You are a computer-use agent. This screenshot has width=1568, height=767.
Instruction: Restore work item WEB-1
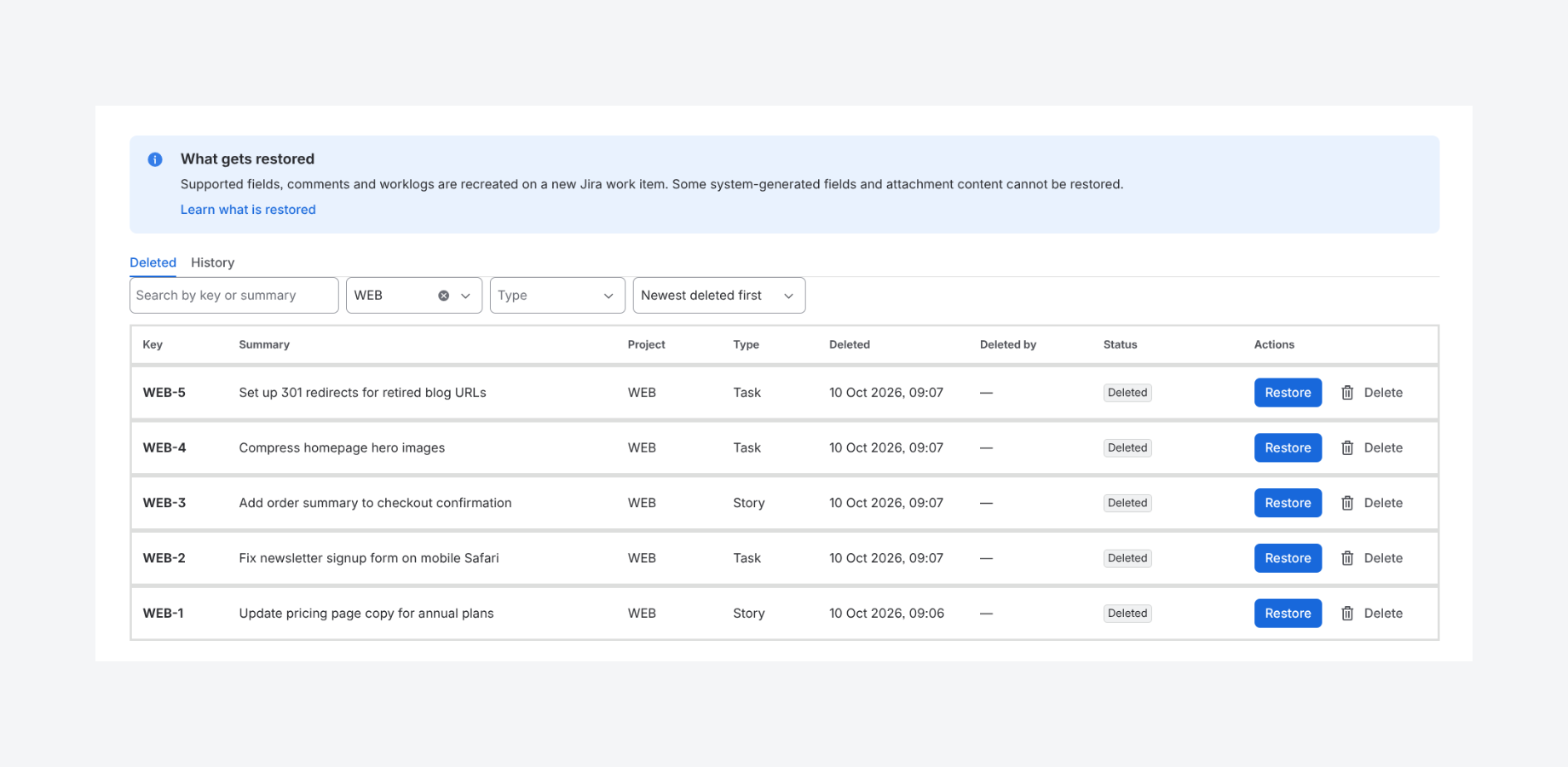(x=1288, y=614)
